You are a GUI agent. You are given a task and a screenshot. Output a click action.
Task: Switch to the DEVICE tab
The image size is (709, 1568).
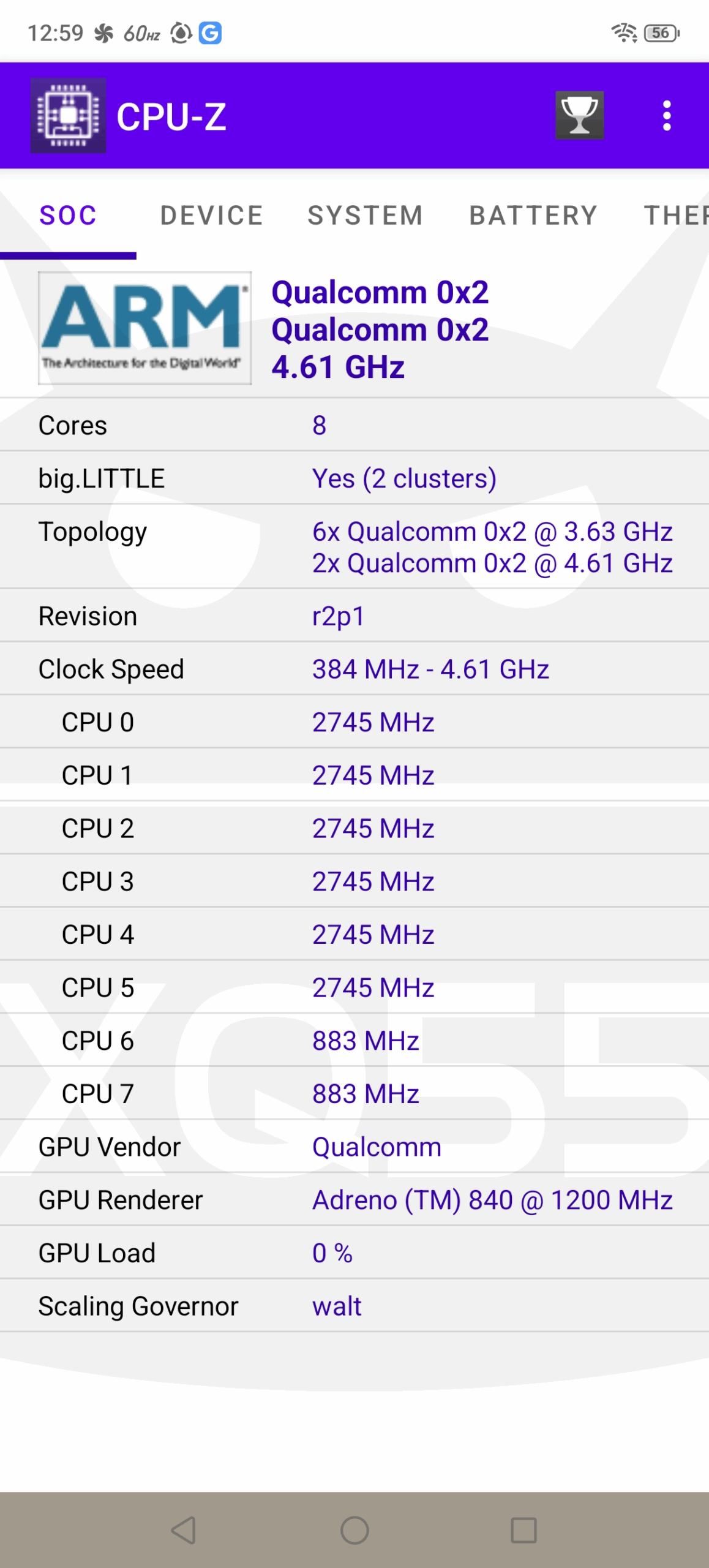[x=212, y=216]
